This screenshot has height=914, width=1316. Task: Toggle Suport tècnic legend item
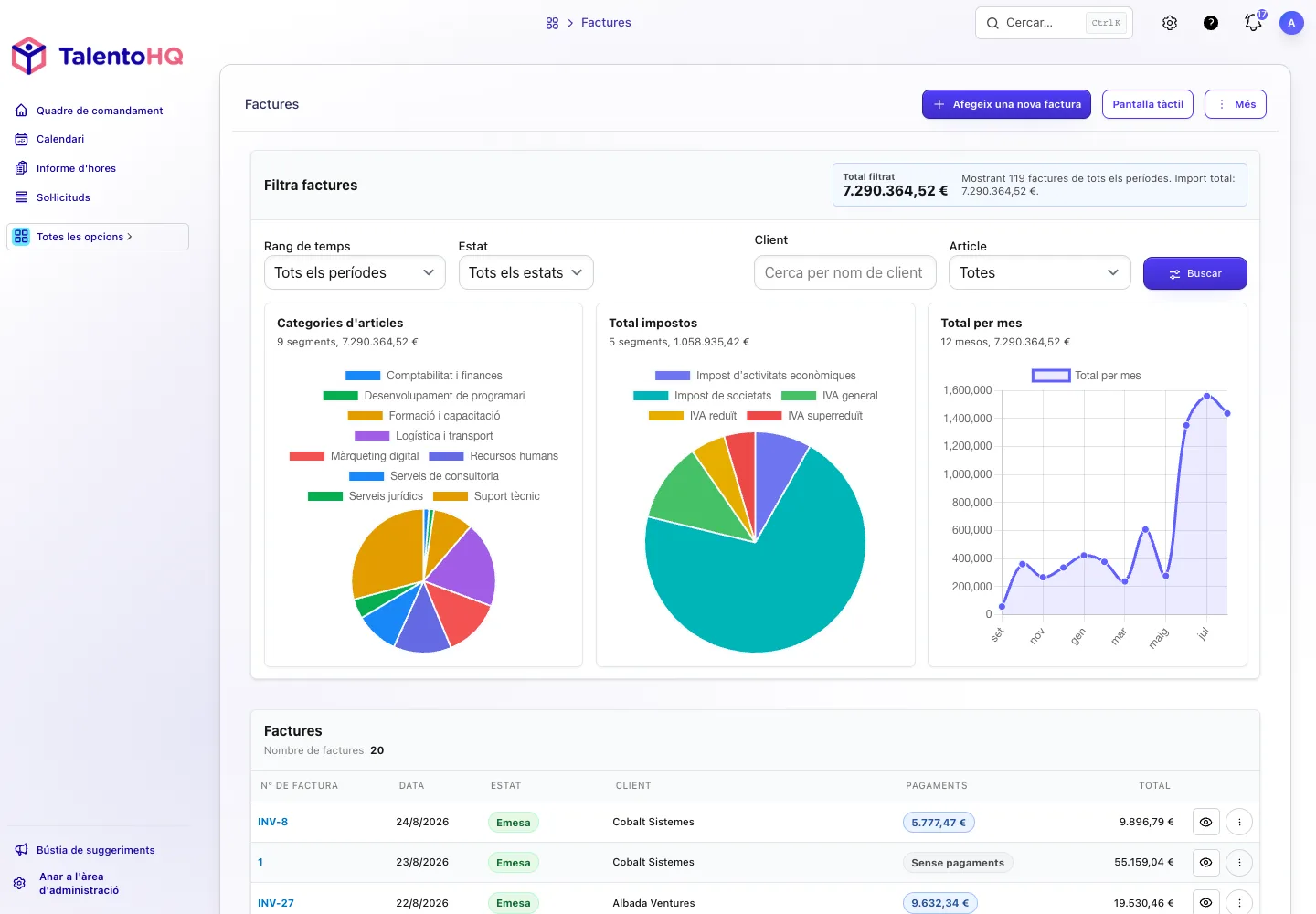pyautogui.click(x=486, y=496)
